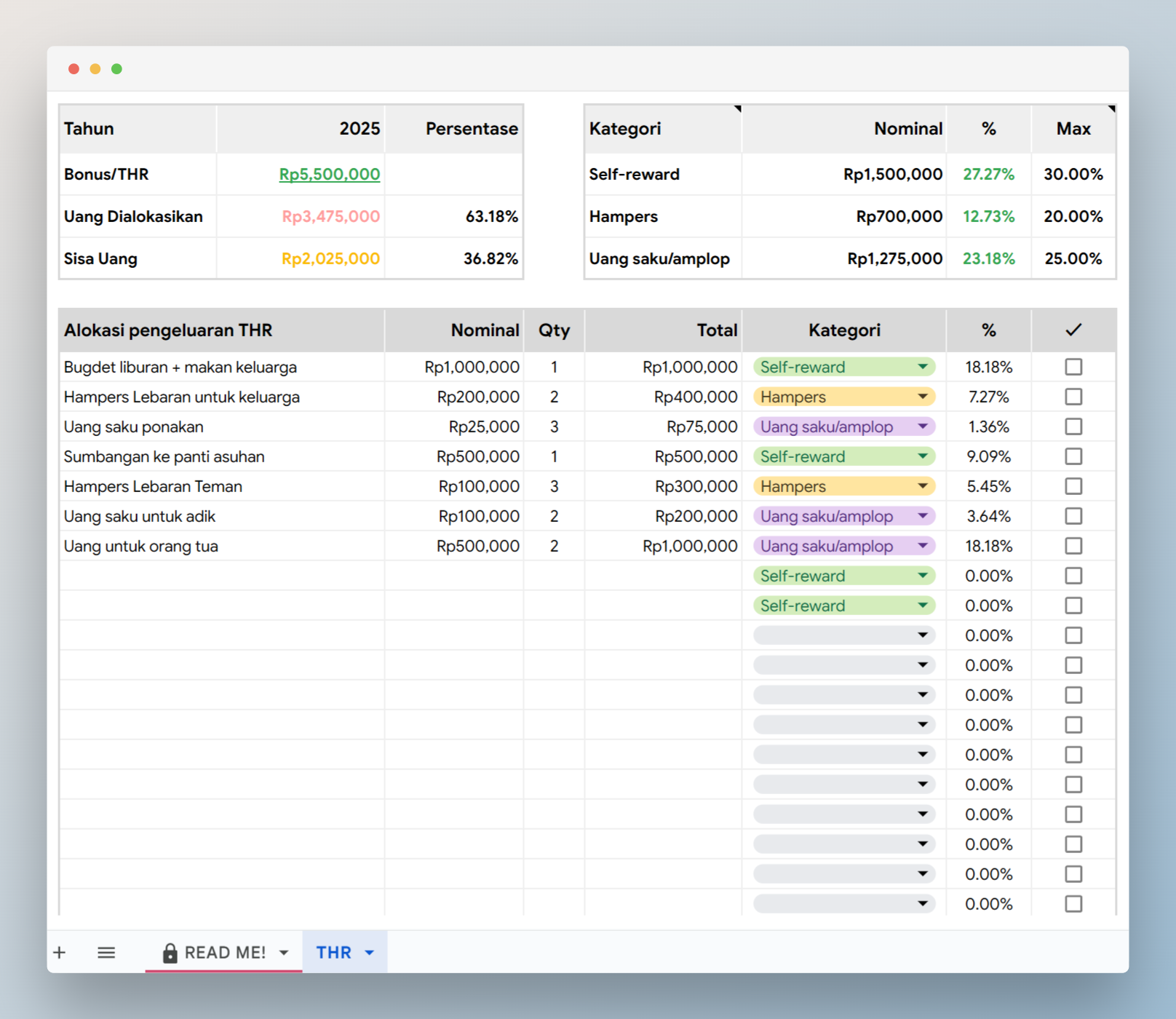
Task: Open category dropdown for Hampers Lebaran untuk keluarga
Action: point(844,397)
